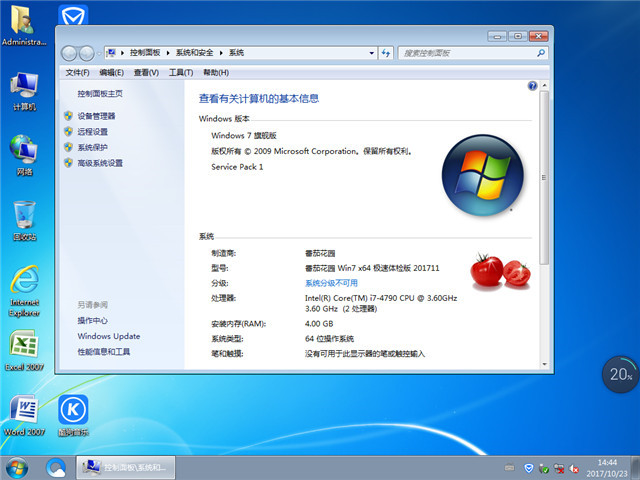
Task: Open 操作中心 link
Action: (93, 320)
